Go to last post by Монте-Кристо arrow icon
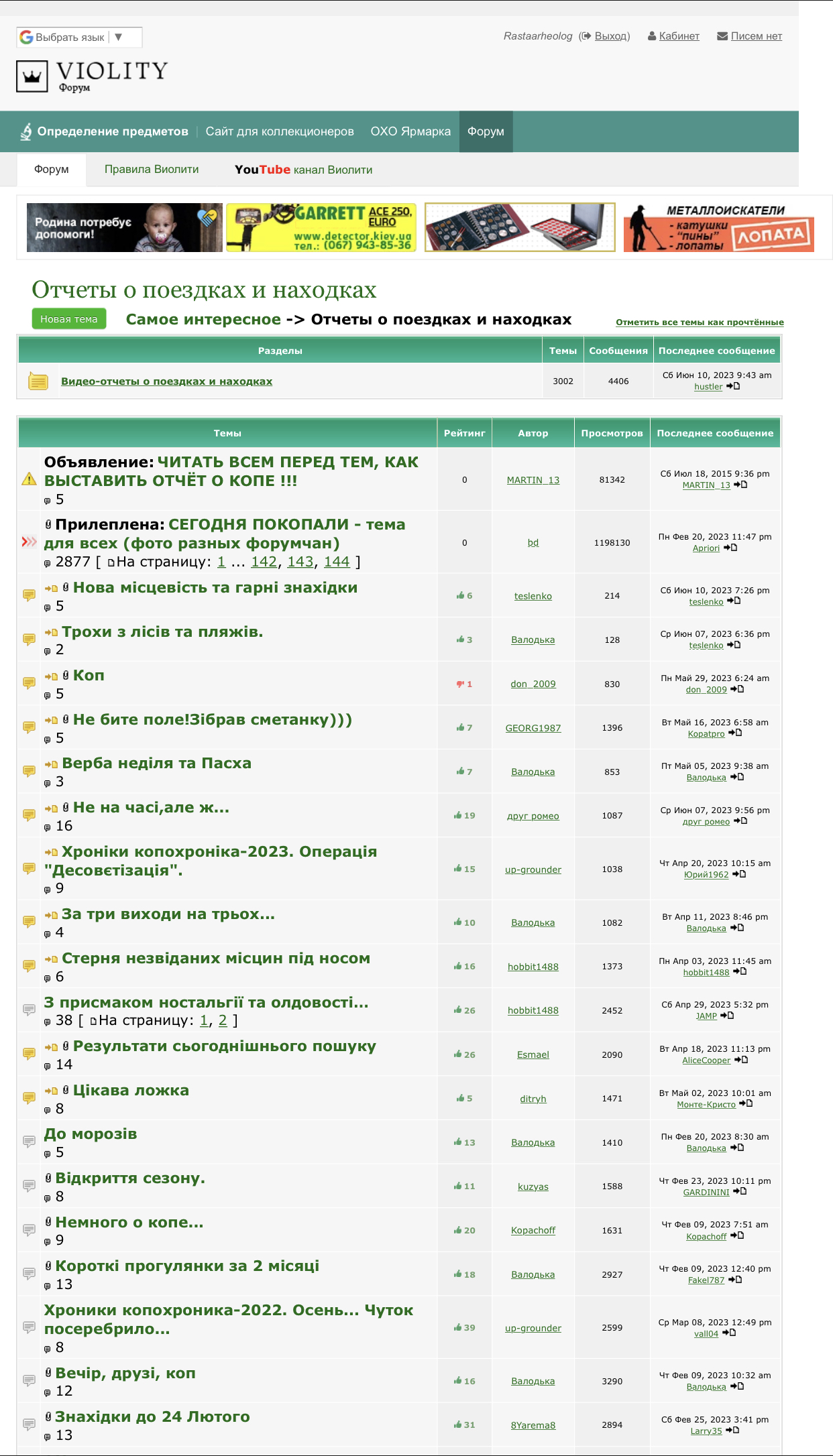Screen dimensions: 833x1456 pos(746,1103)
